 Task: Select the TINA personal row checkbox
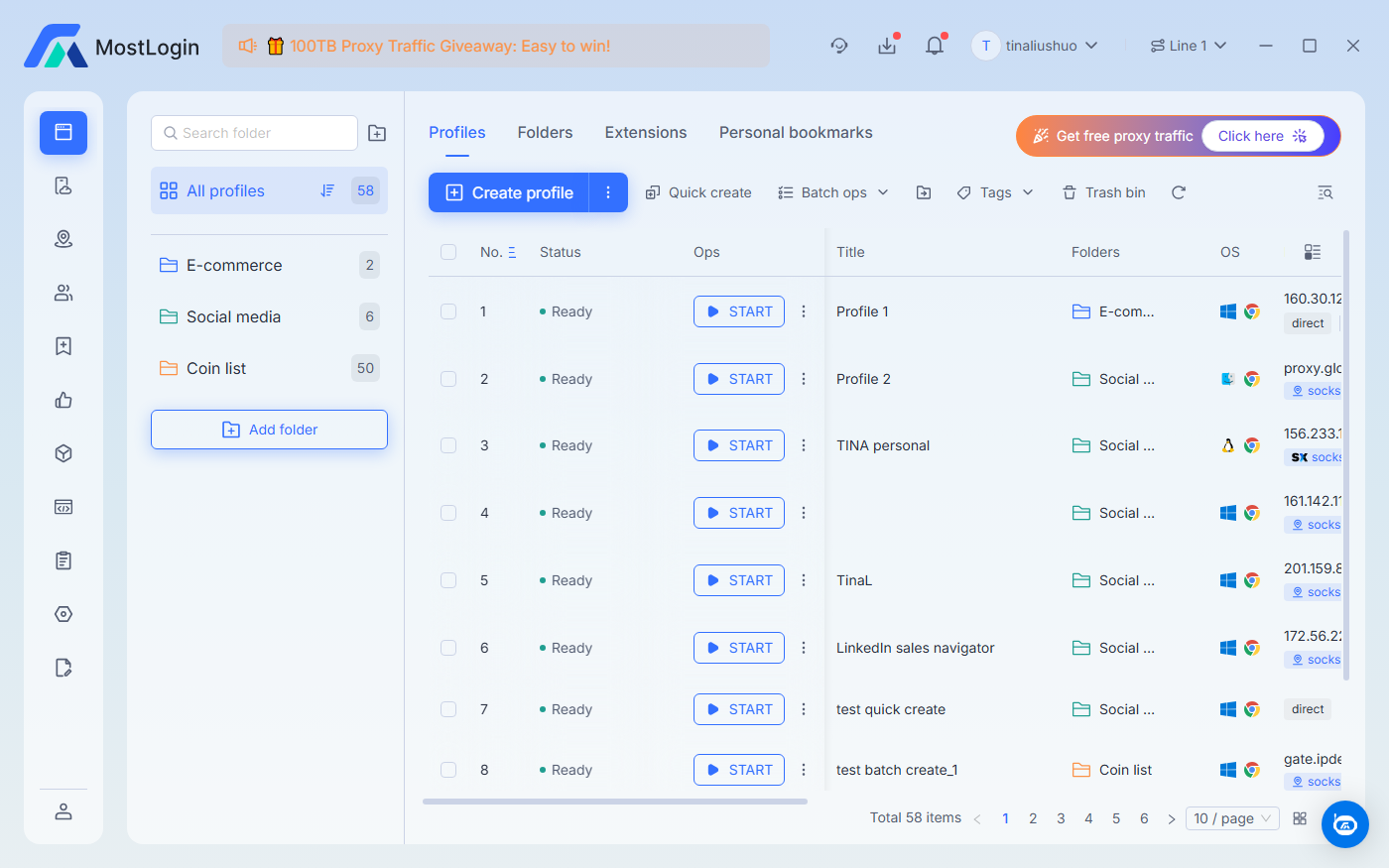[448, 445]
